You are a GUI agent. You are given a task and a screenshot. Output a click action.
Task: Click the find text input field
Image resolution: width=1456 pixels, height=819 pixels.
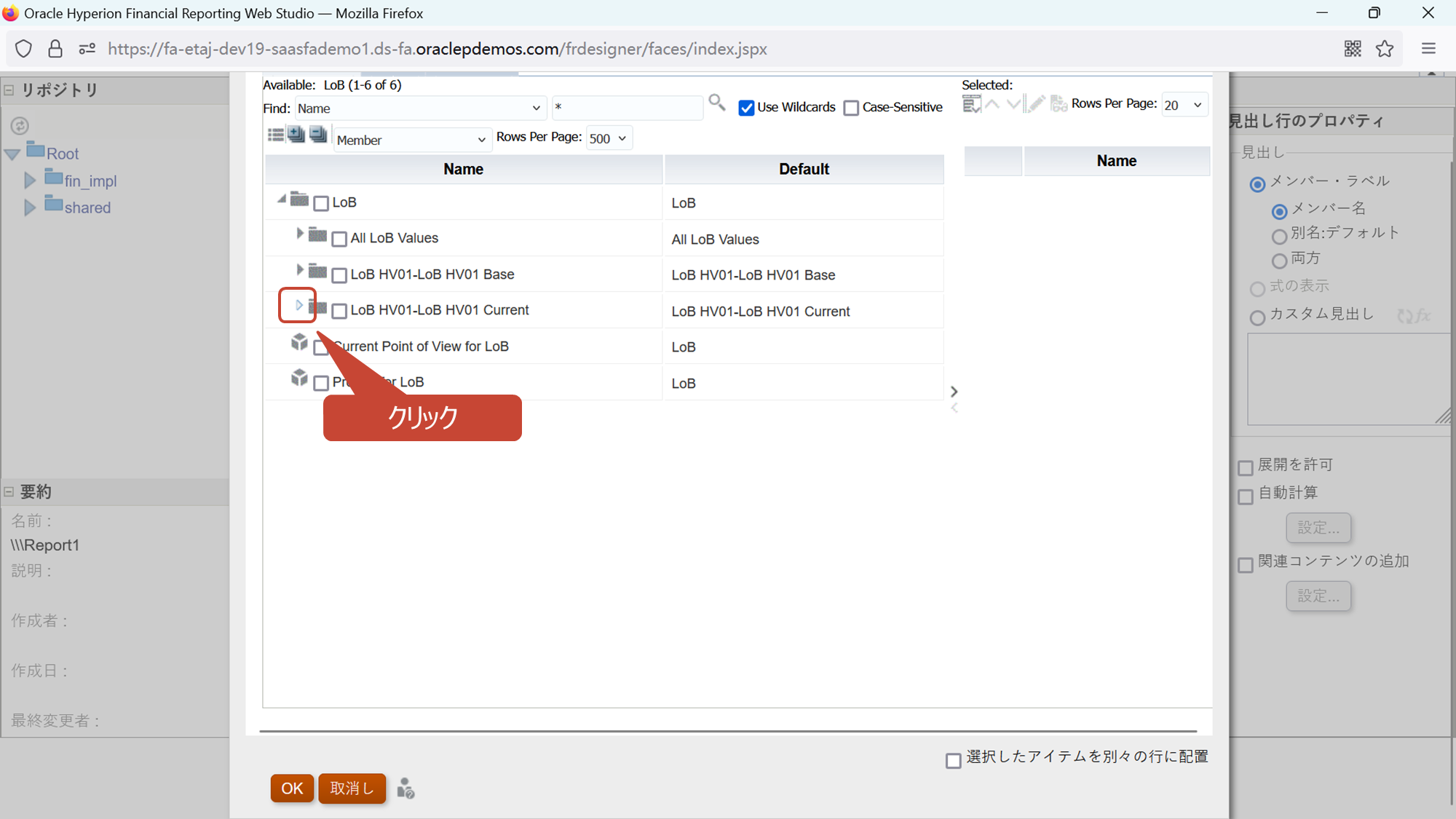627,108
